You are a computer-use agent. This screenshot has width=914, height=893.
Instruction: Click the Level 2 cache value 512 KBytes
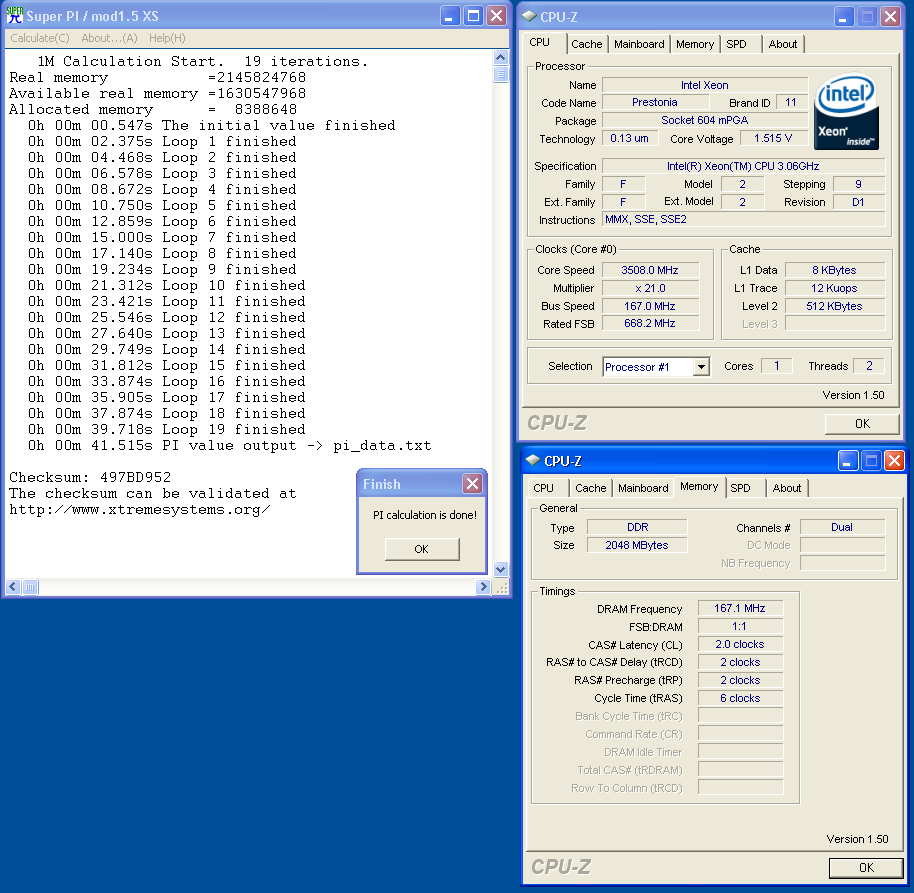point(834,307)
